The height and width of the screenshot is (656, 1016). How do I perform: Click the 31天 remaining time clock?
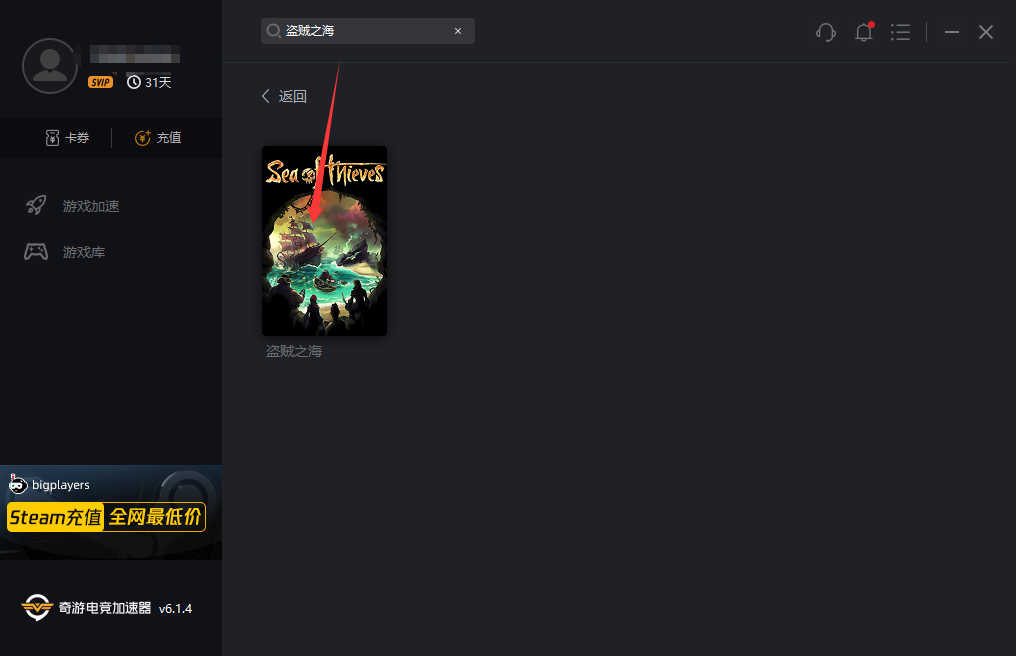tap(149, 82)
